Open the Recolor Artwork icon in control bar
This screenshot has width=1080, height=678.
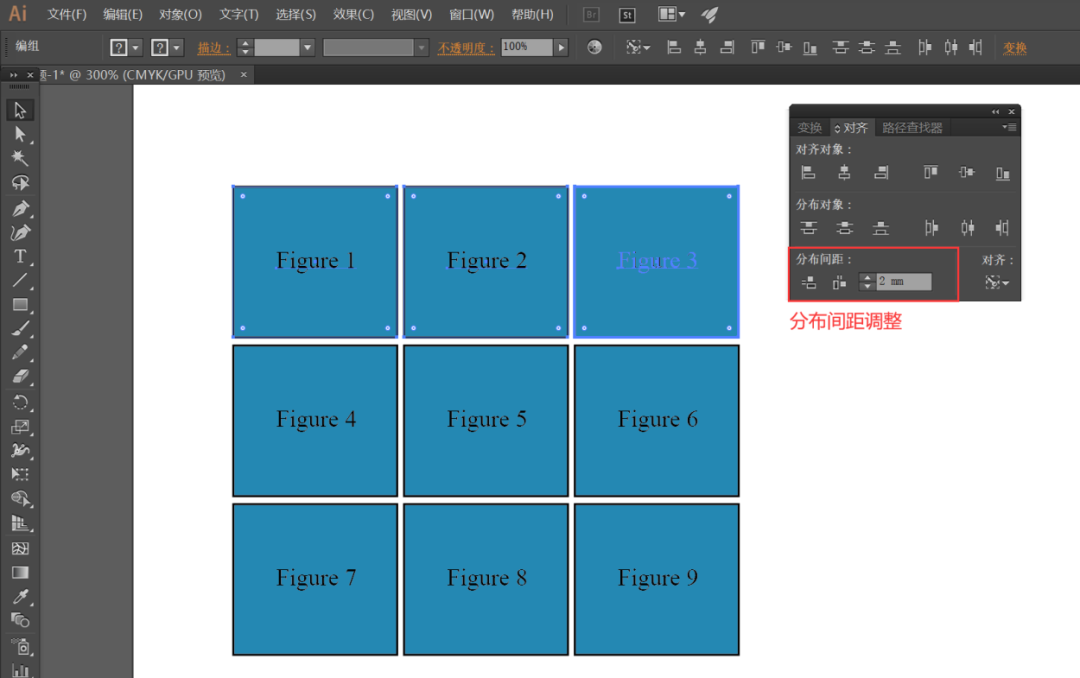[x=594, y=47]
